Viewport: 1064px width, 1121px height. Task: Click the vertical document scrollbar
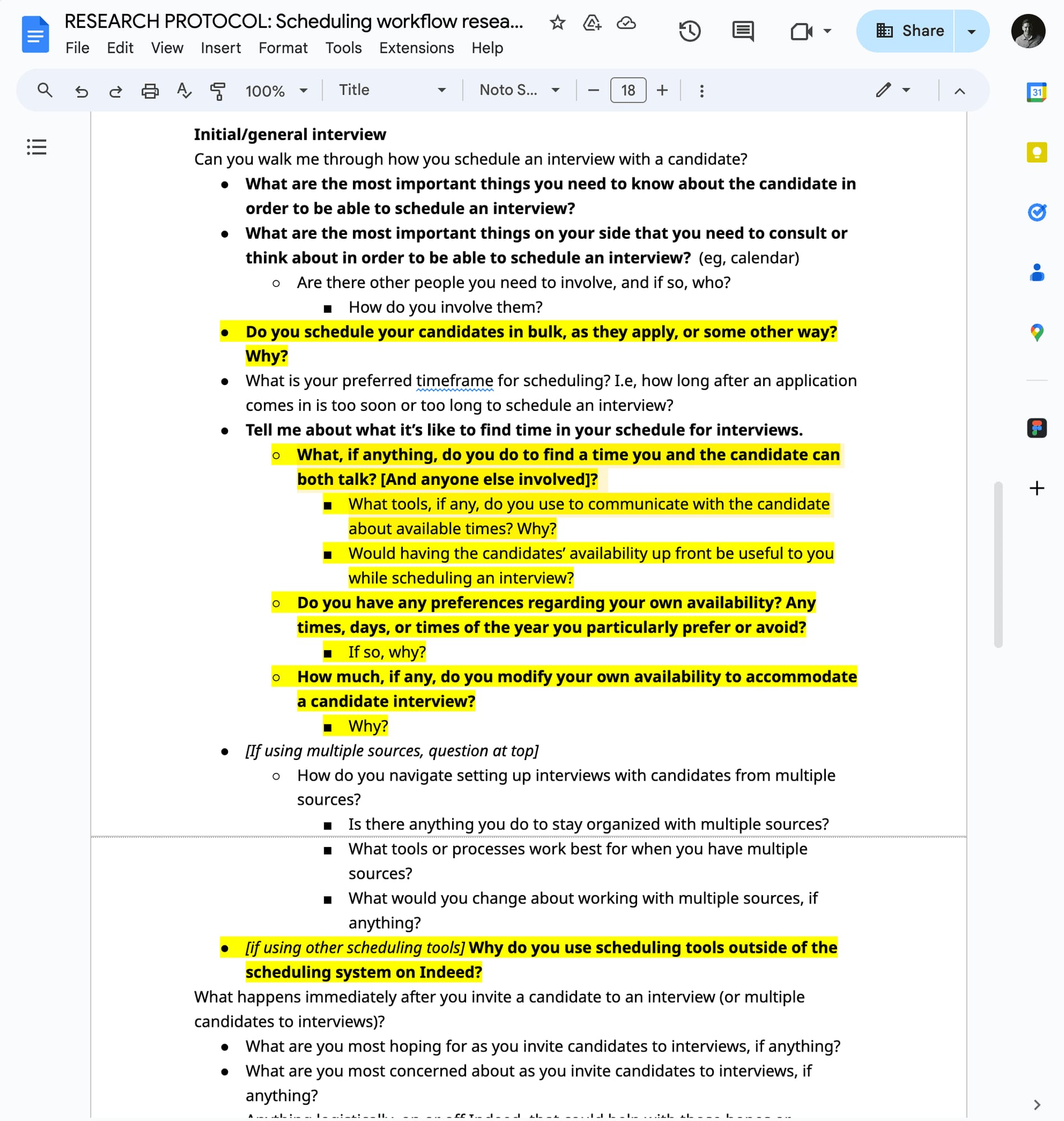998,564
